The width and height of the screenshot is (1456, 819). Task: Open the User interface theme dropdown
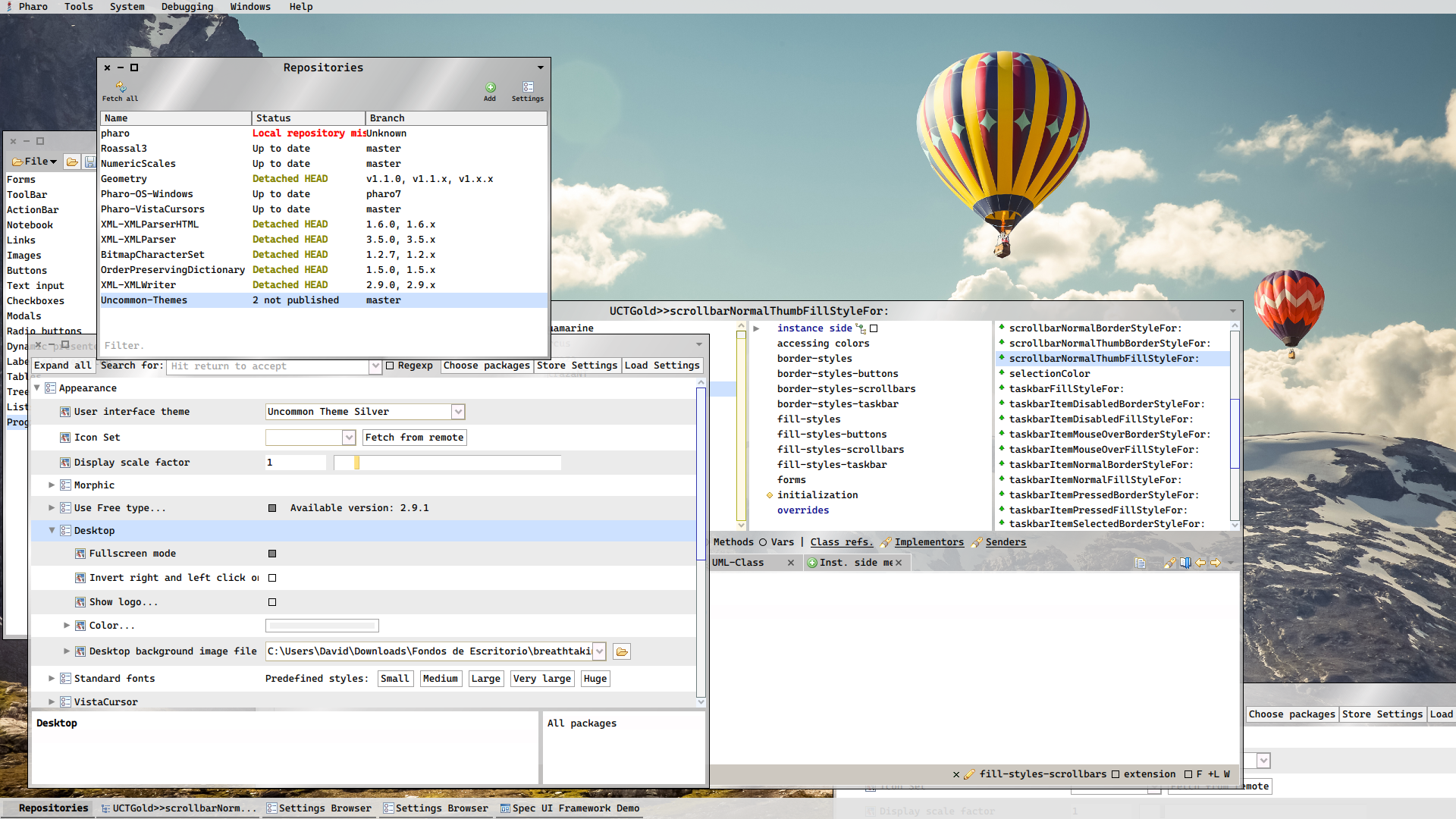pos(458,412)
